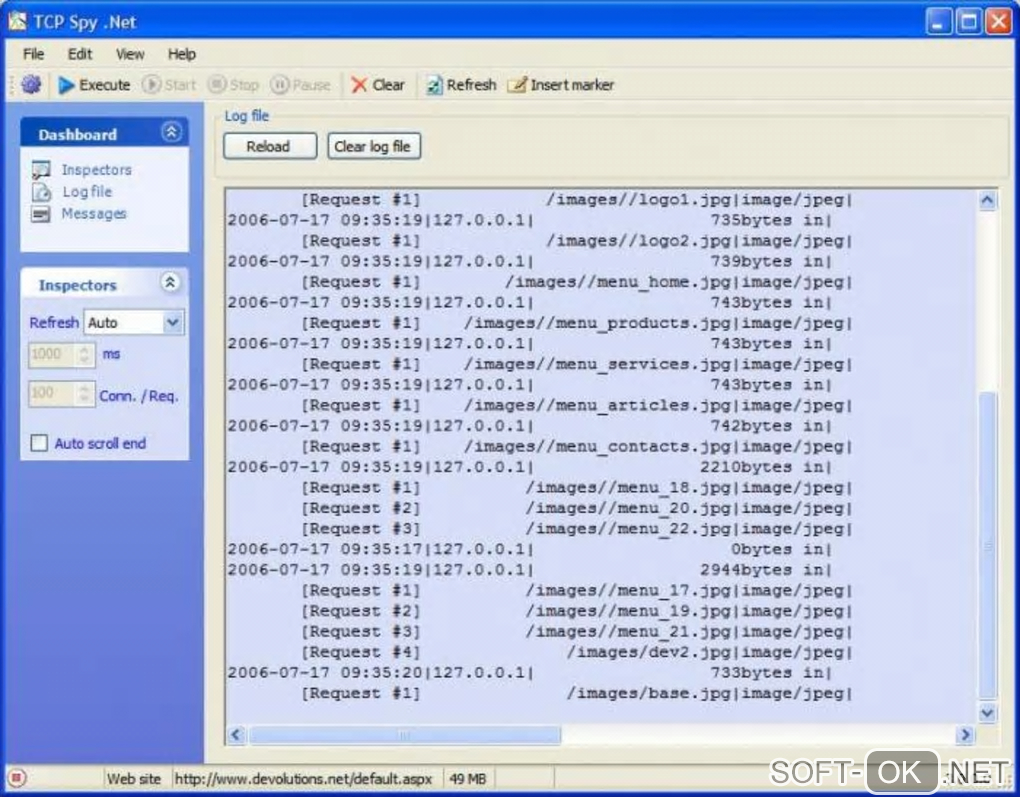Click the log scroll down arrow
The width and height of the screenshot is (1020, 797).
click(x=987, y=712)
